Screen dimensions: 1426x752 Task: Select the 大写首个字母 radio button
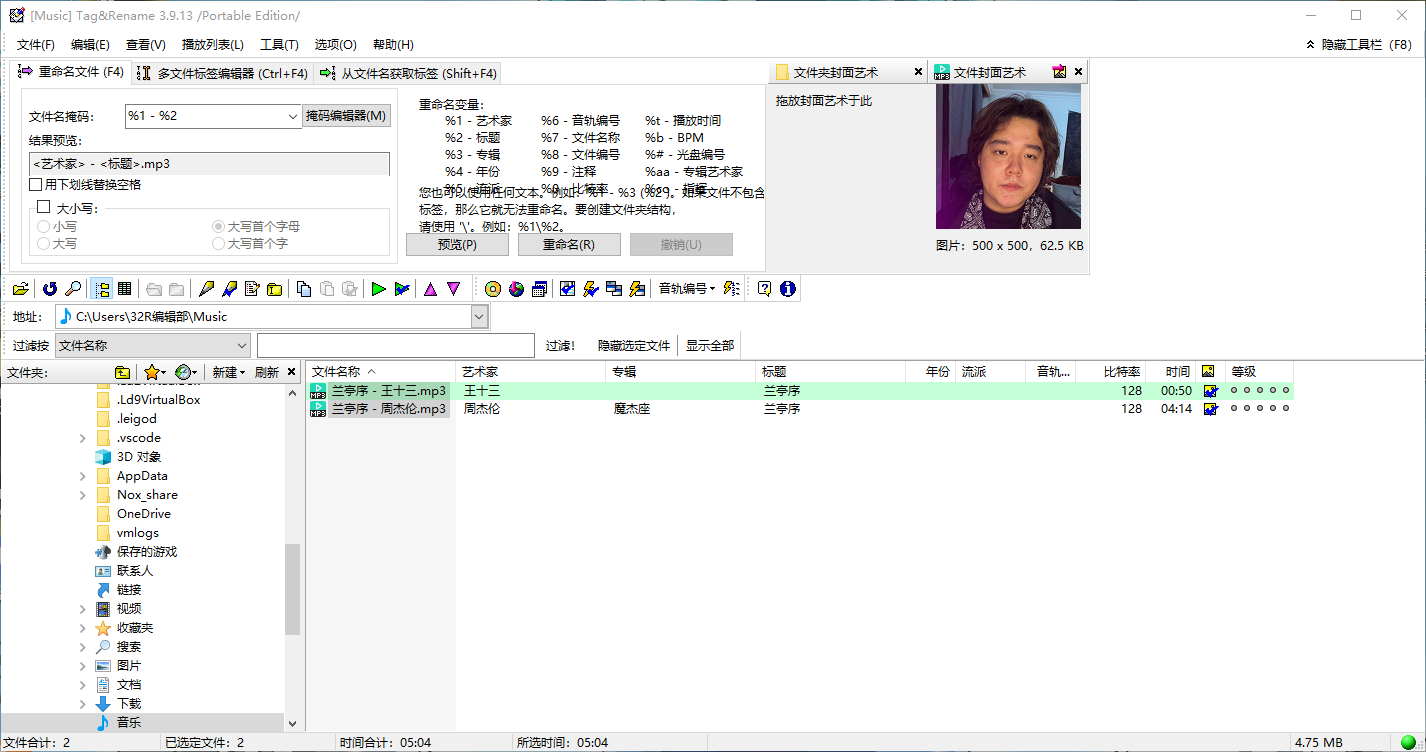218,226
